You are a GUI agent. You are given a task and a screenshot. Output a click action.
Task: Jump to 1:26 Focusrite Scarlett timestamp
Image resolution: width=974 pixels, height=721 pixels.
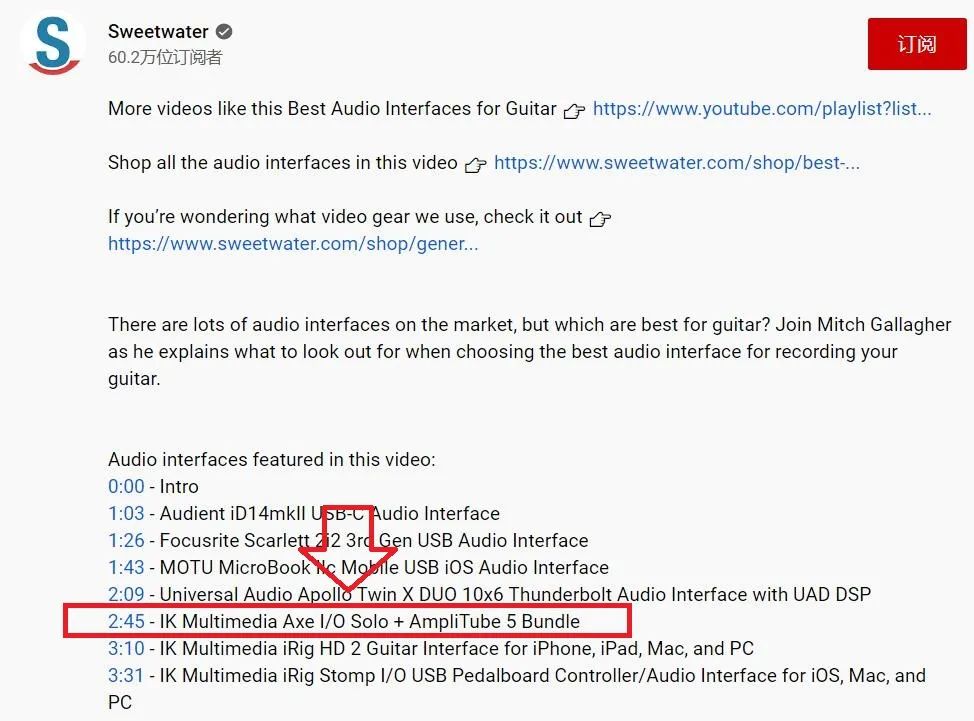(126, 540)
